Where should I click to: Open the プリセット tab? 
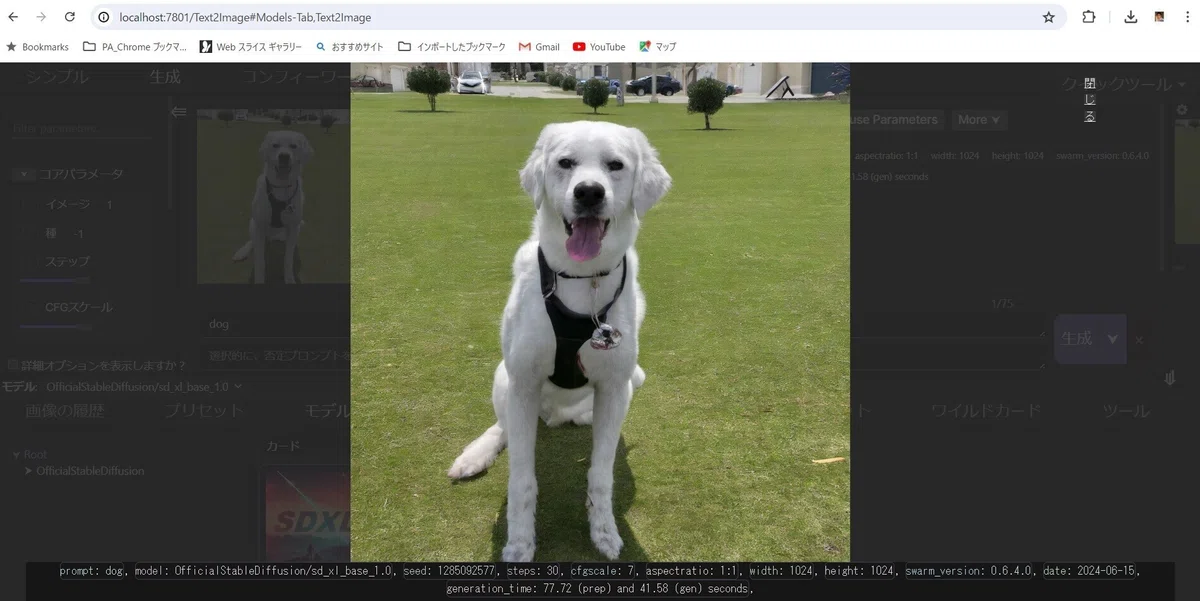[203, 410]
